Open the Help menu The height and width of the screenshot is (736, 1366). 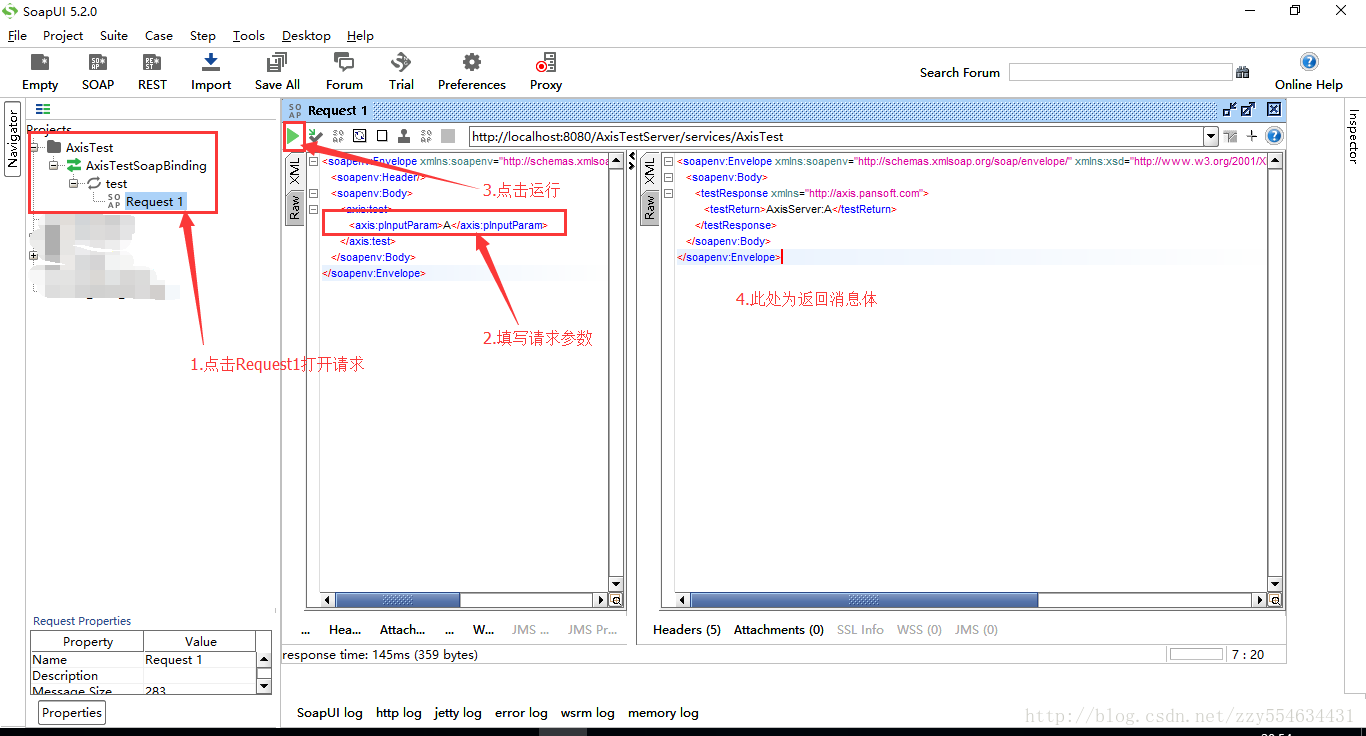pos(360,35)
